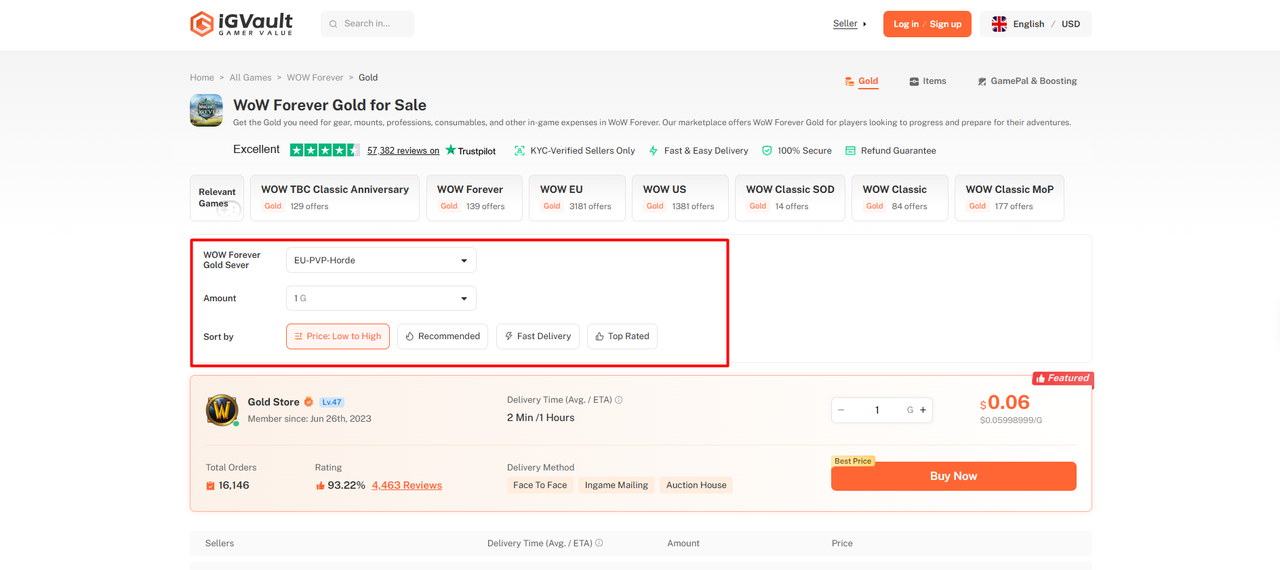The height and width of the screenshot is (570, 1280).
Task: Click the Face To Face delivery tag
Action: [x=540, y=485]
